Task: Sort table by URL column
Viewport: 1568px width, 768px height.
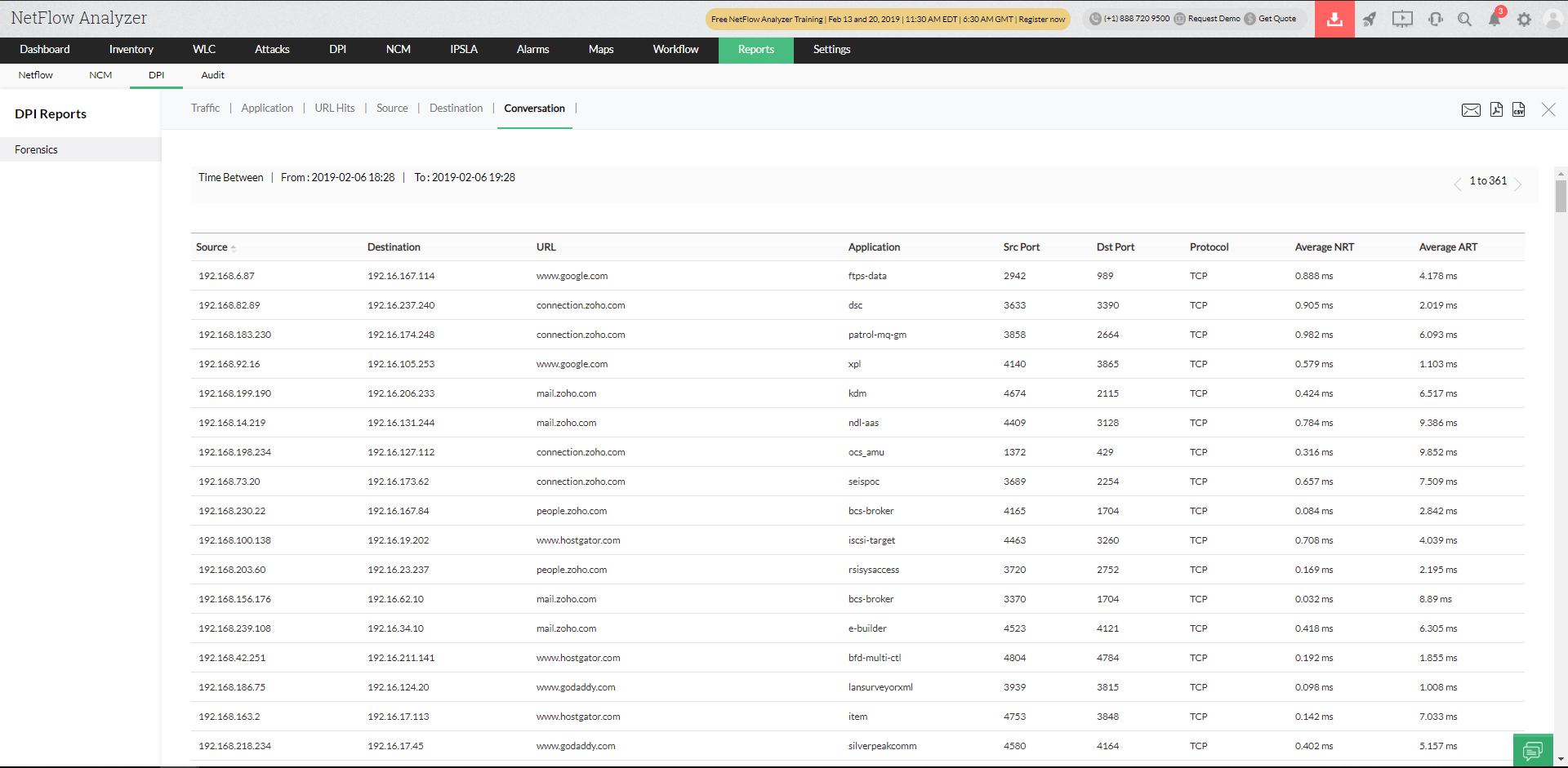Action: point(546,247)
